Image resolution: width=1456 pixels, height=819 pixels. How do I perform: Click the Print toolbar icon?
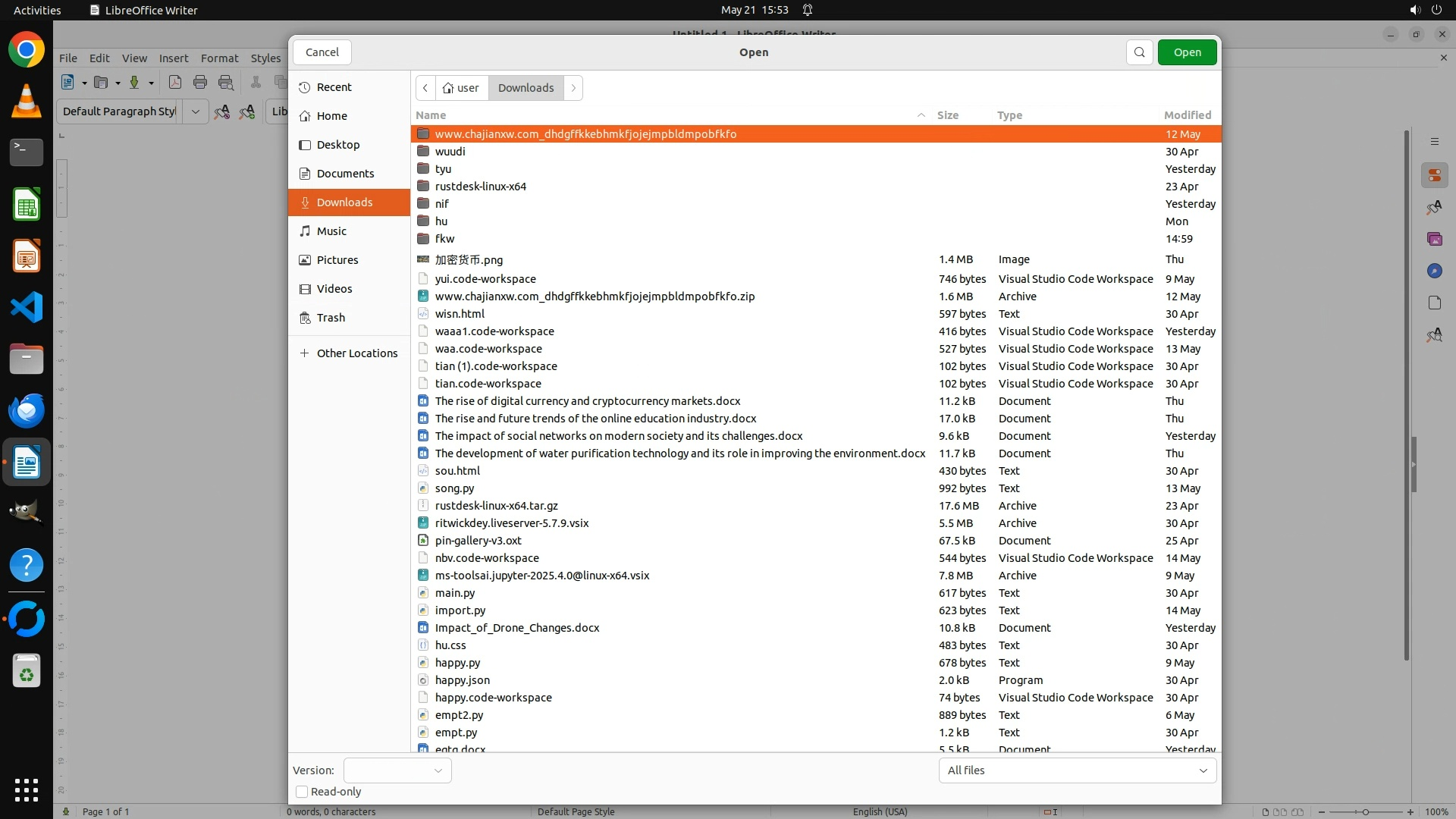[x=200, y=83]
